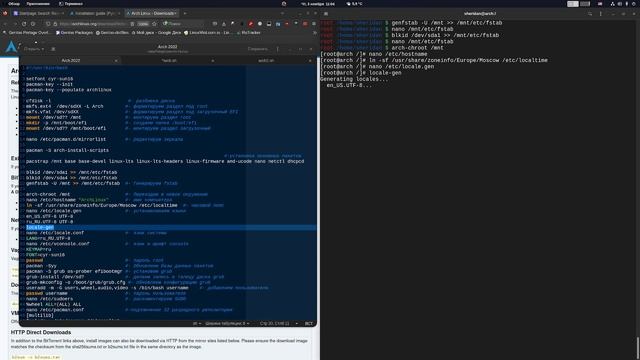640x360 pixels.
Task: Click the browser address bar with archlinux.org URL
Action: click(92, 24)
